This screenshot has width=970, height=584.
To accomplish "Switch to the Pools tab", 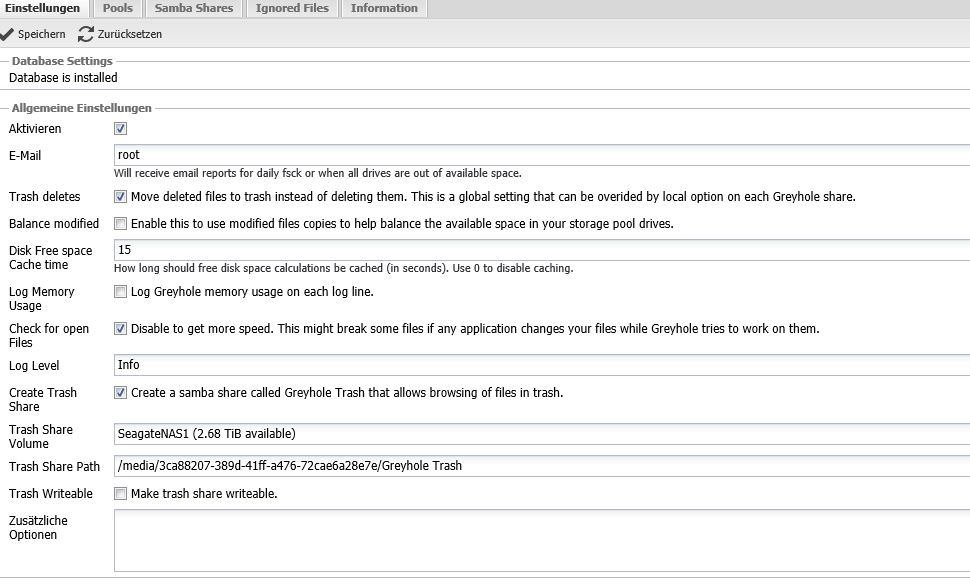I will click(x=118, y=8).
